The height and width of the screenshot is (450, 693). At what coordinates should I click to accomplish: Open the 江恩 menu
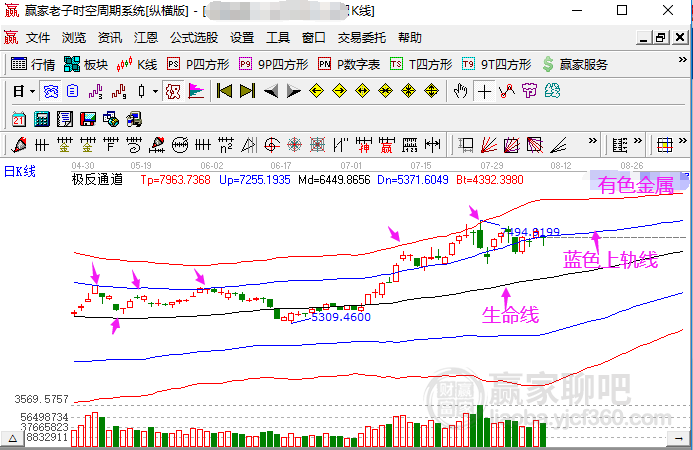(146, 38)
